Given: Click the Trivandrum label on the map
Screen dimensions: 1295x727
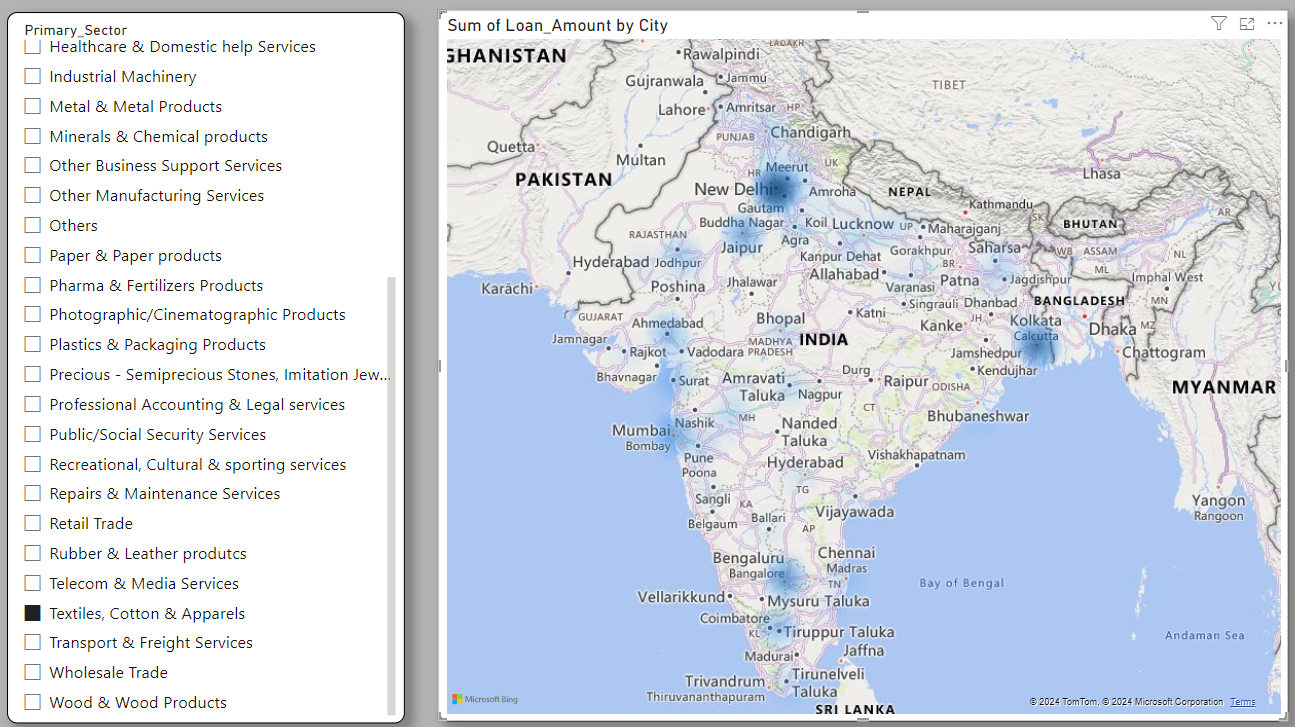Looking at the screenshot, I should pyautogui.click(x=725, y=681).
